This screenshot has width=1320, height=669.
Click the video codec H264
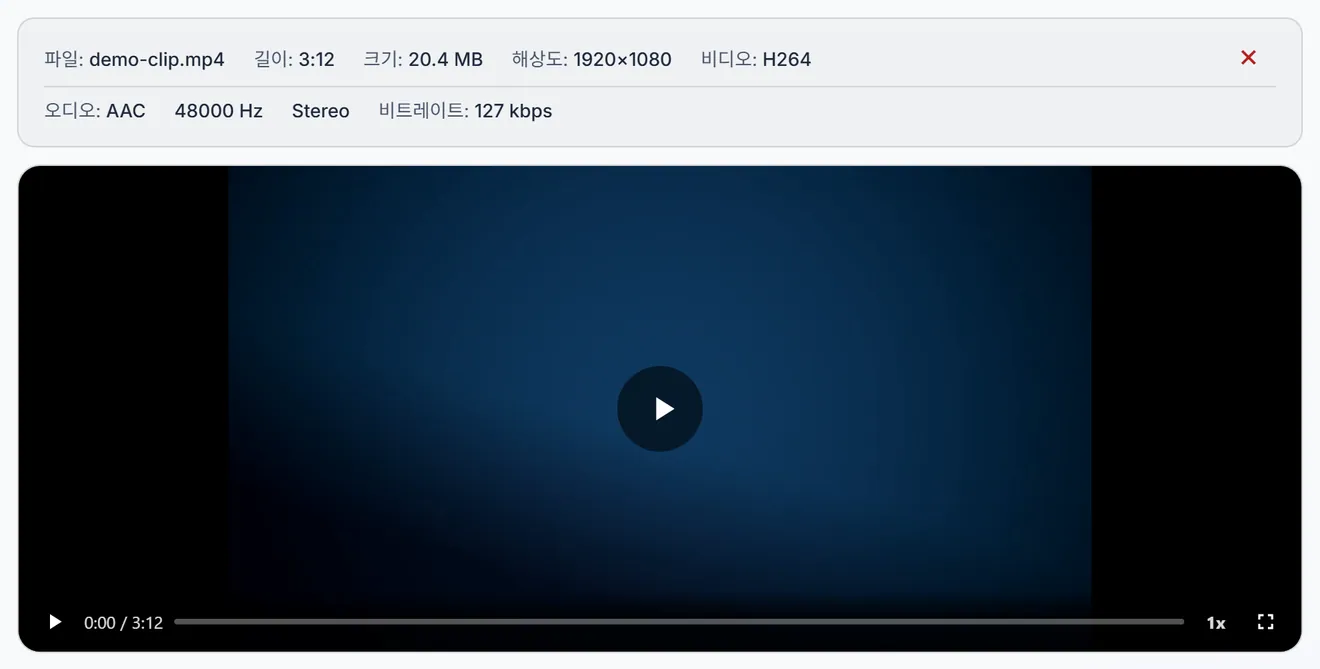pyautogui.click(x=786, y=59)
